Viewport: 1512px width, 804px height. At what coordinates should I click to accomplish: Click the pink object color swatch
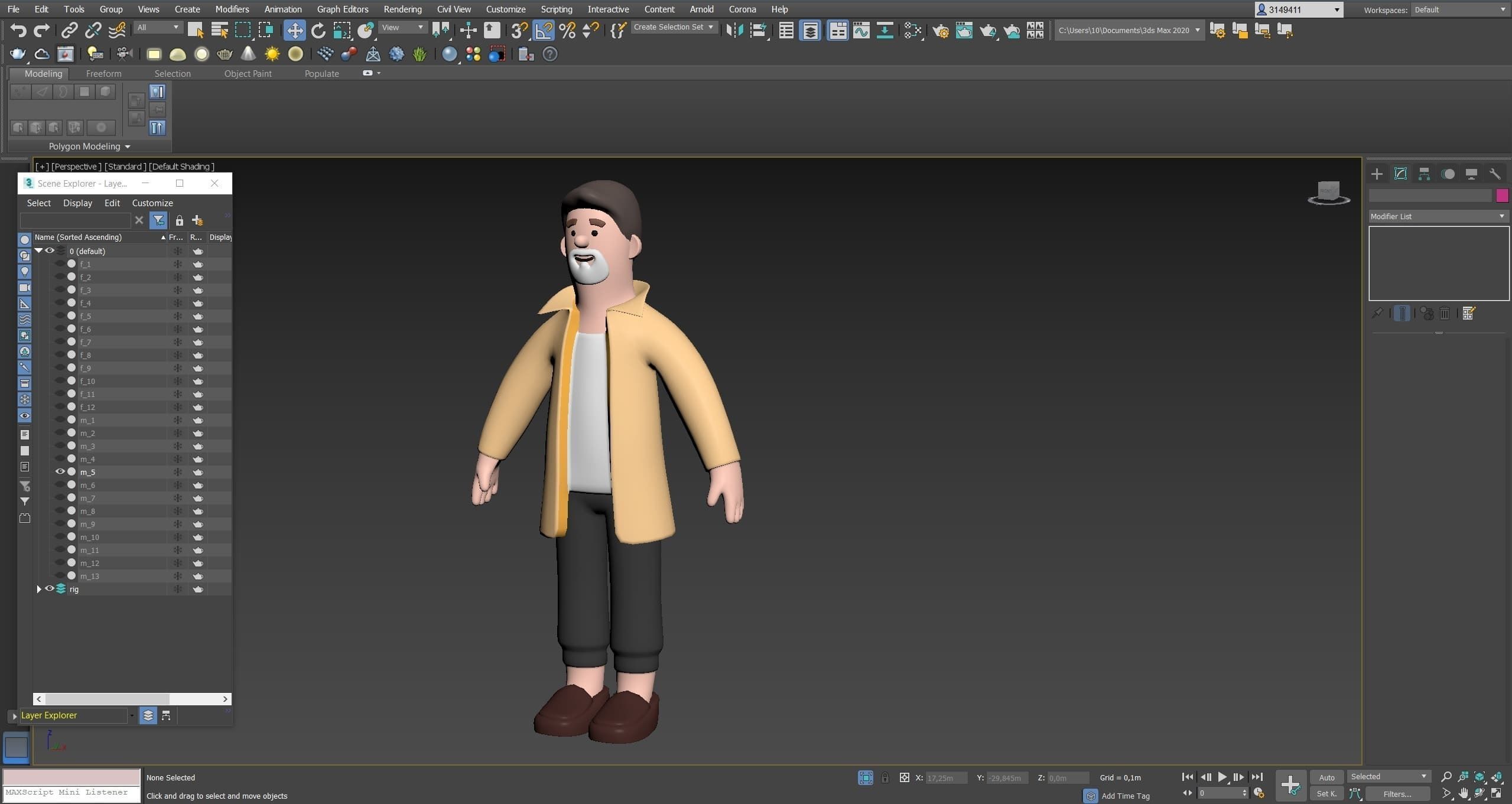click(1502, 196)
